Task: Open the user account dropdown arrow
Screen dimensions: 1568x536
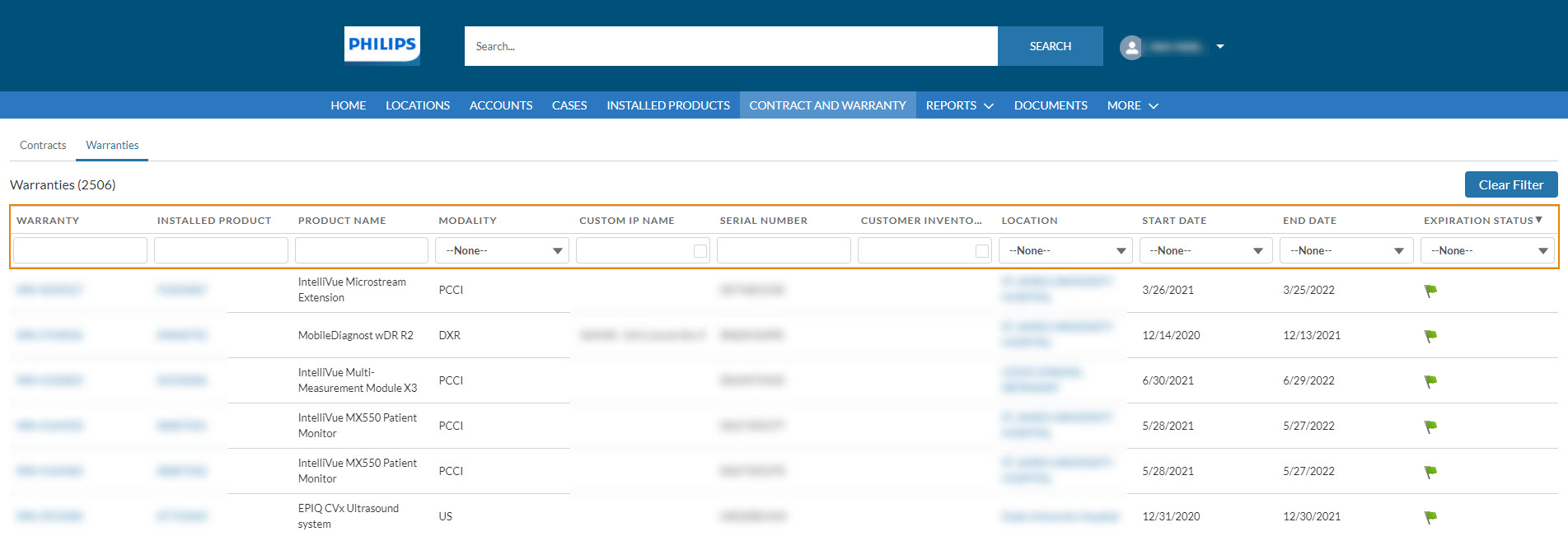Action: tap(1220, 47)
